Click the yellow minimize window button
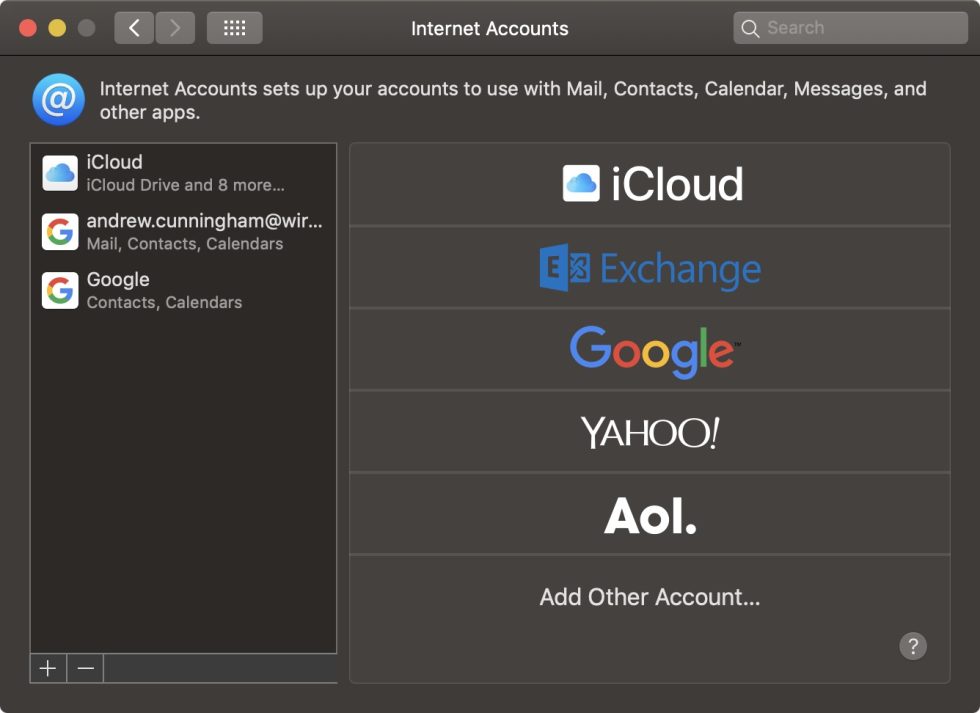Screen dimensions: 980x713 point(57,28)
